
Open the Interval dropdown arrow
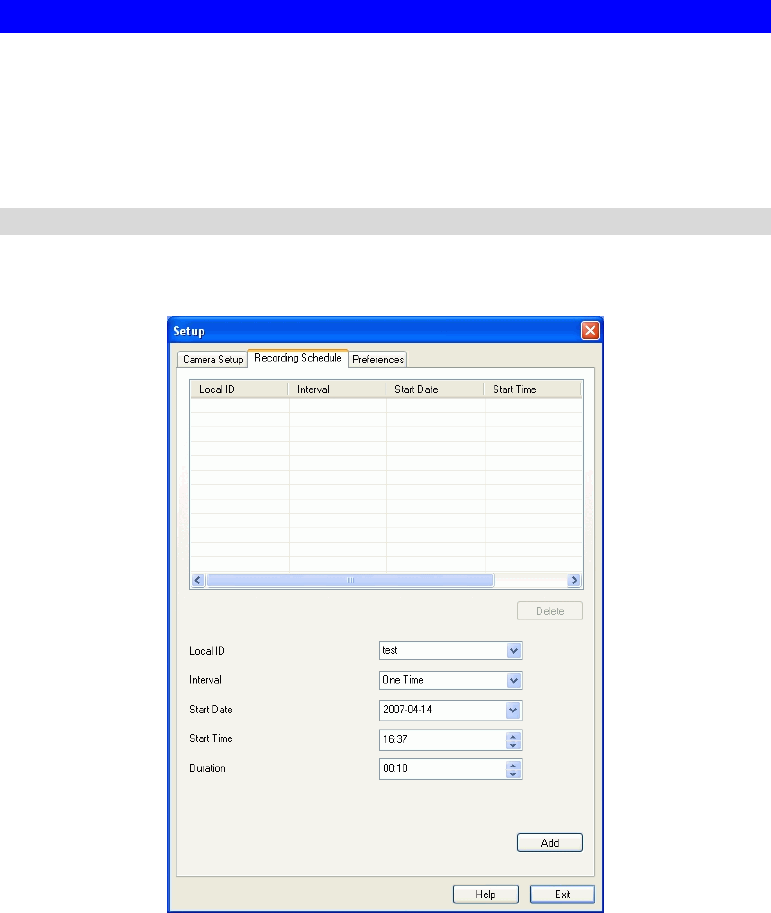pos(514,680)
